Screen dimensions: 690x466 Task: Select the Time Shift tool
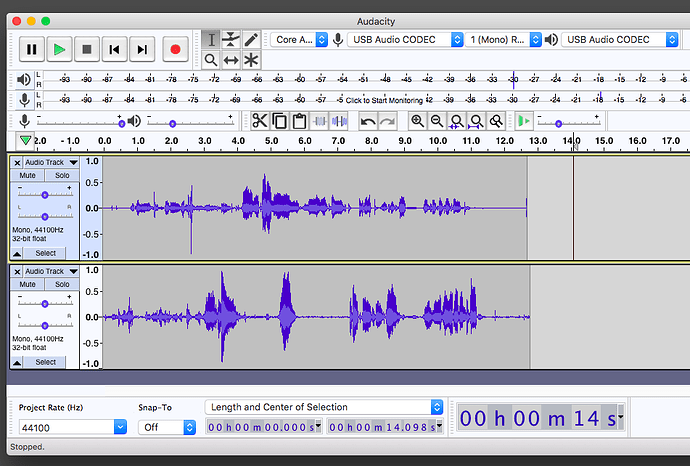231,60
